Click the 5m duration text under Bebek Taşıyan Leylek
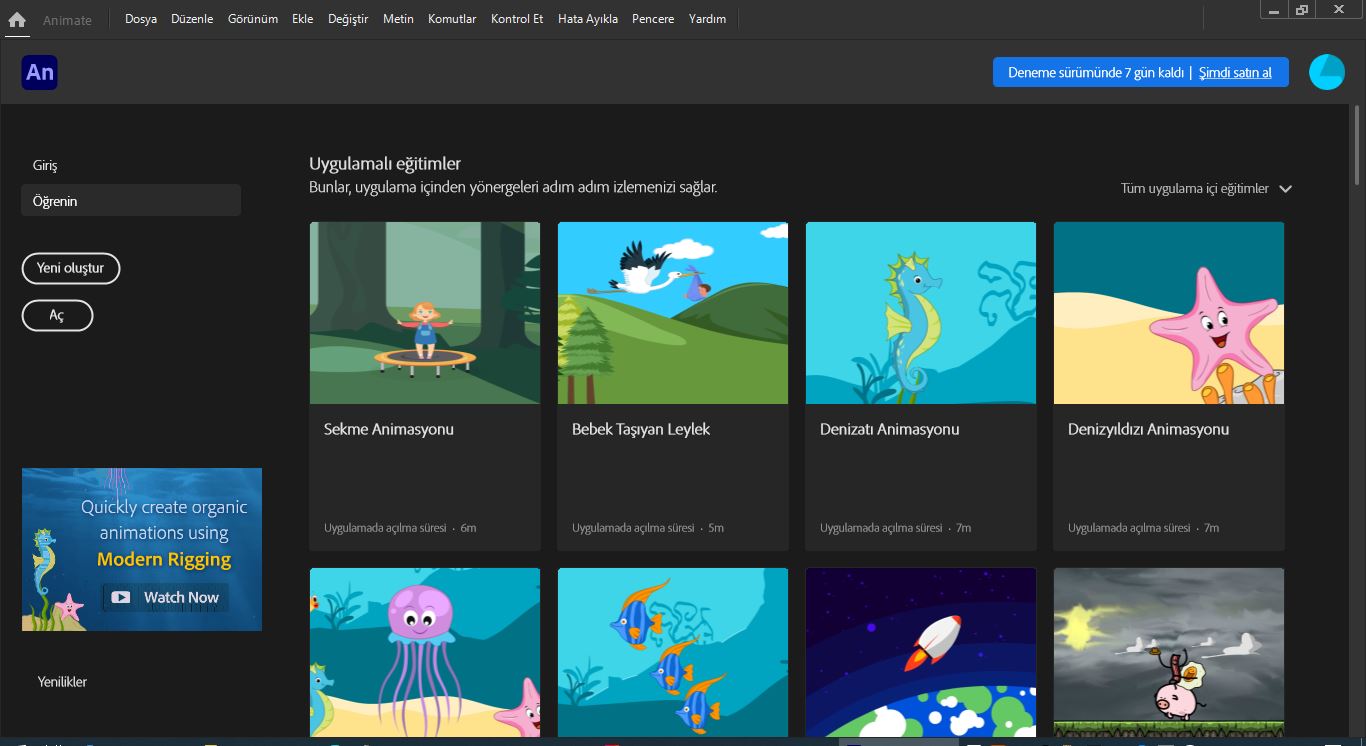1366x746 pixels. (716, 528)
